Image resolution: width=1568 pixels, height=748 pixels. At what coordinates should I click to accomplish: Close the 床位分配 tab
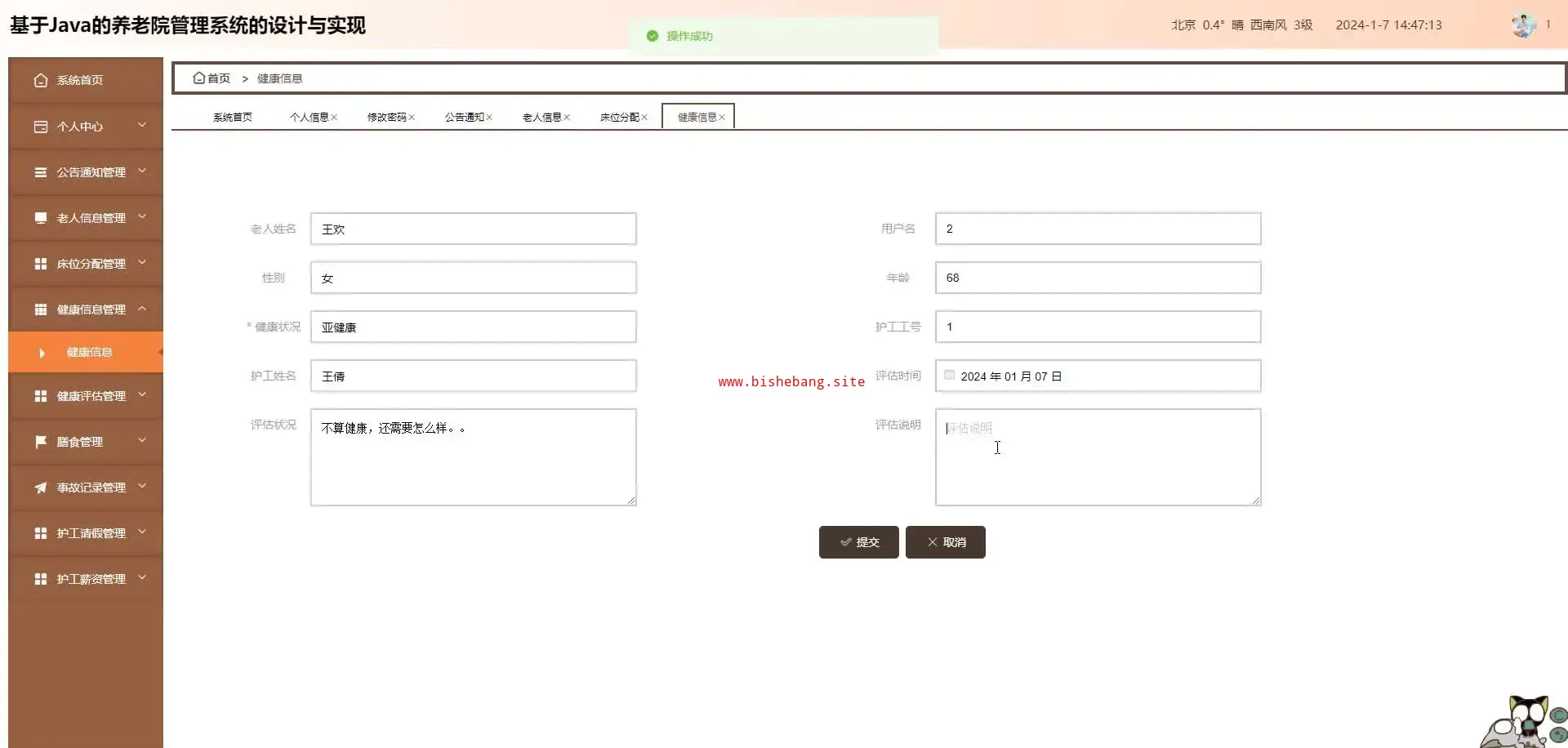[x=644, y=118]
